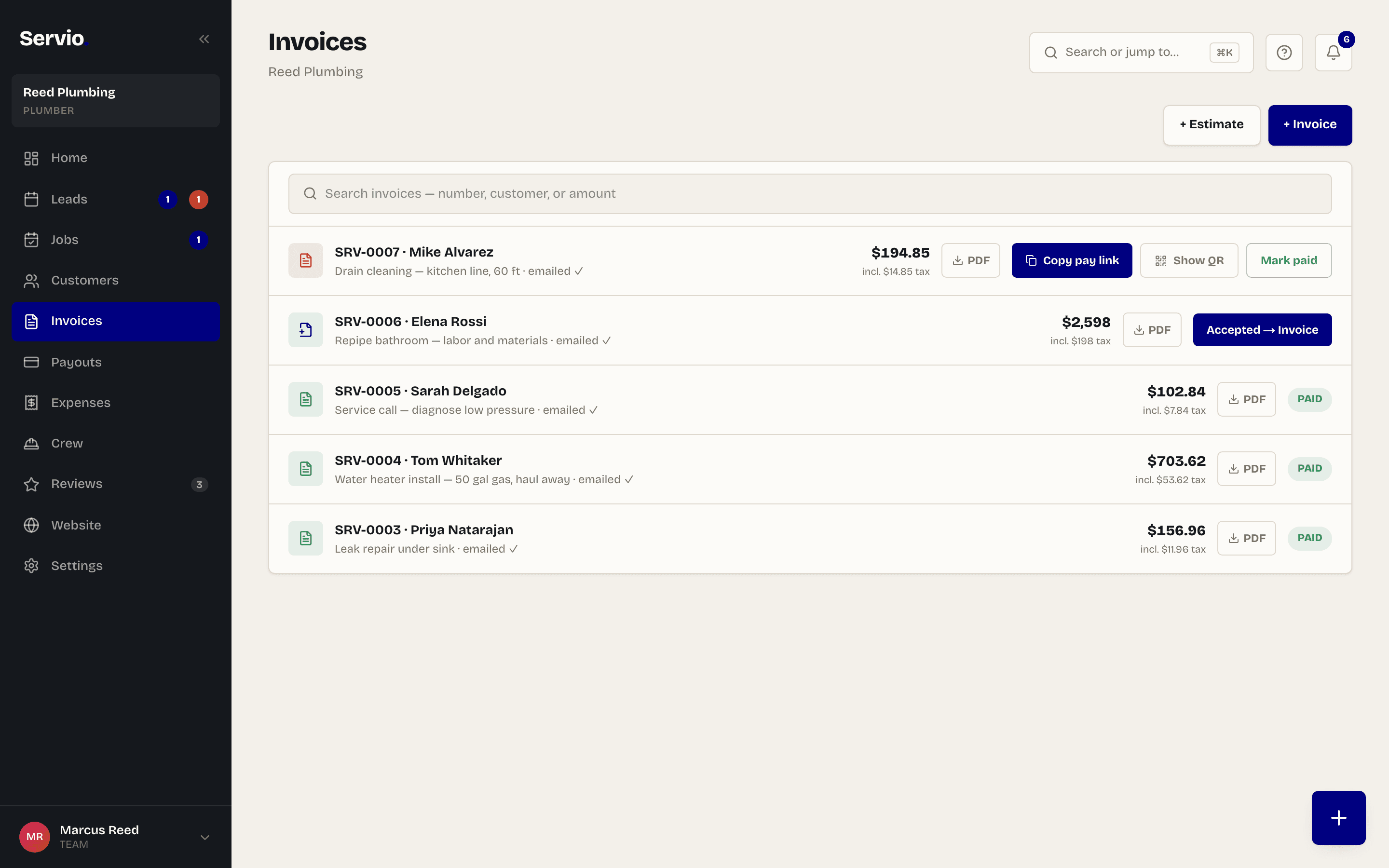This screenshot has width=1389, height=868.
Task: Click the Jobs count badge
Action: point(199,240)
